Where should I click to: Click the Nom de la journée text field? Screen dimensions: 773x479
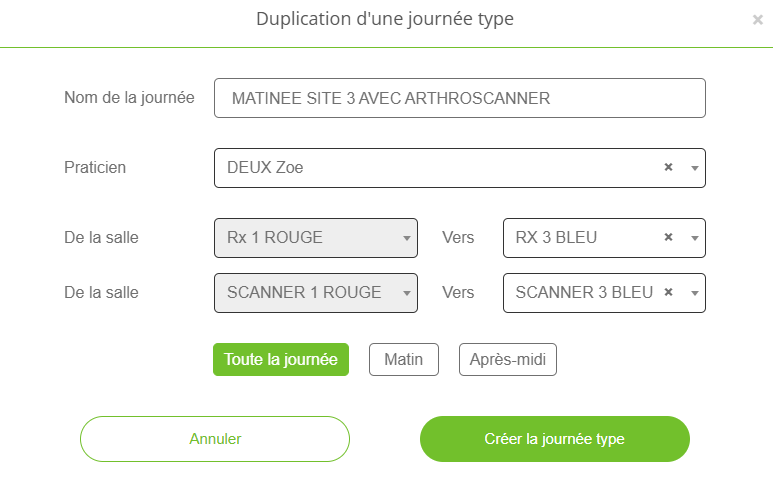coord(459,98)
